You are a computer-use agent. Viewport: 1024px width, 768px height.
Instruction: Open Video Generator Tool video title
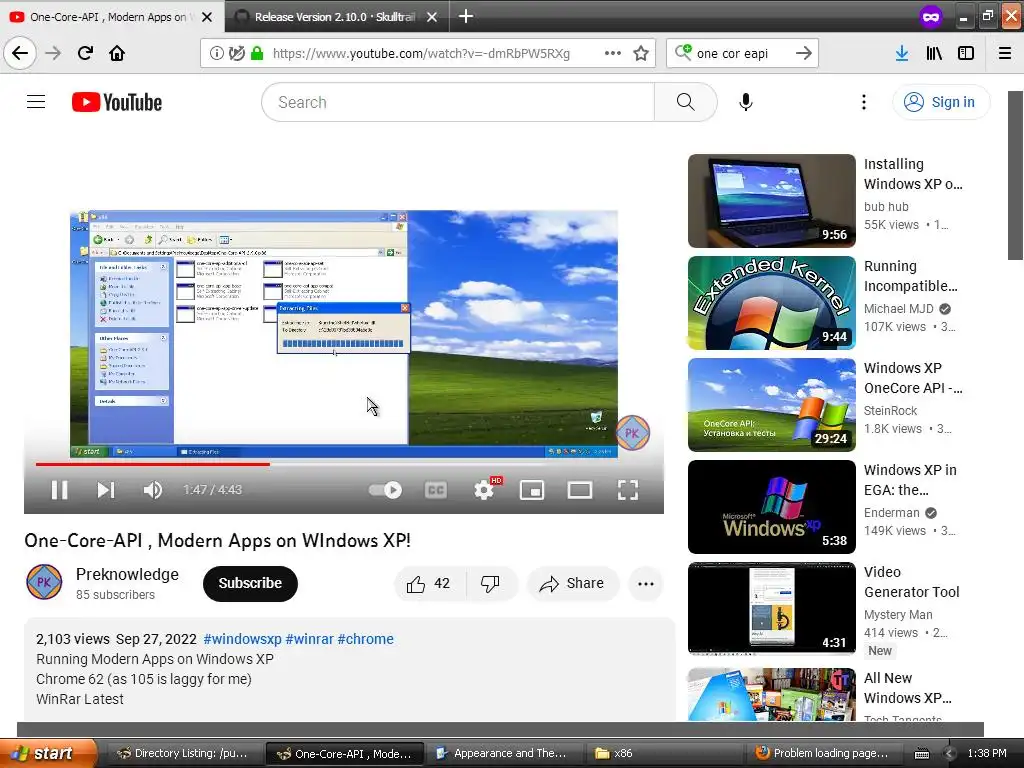click(x=912, y=582)
